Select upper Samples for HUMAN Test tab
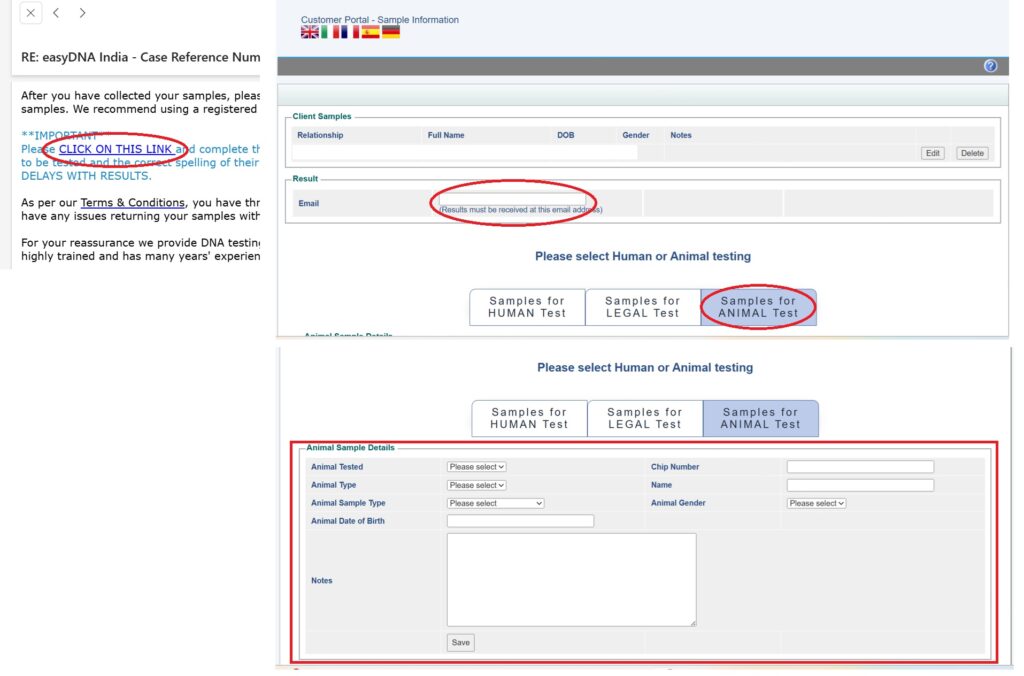This screenshot has width=1024, height=676. (527, 307)
